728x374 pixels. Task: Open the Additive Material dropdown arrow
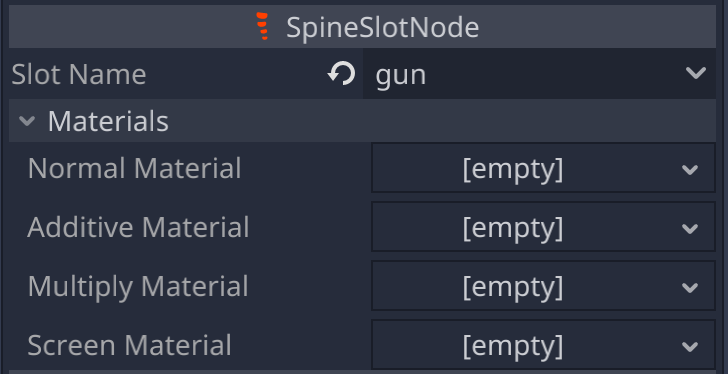[x=690, y=228]
